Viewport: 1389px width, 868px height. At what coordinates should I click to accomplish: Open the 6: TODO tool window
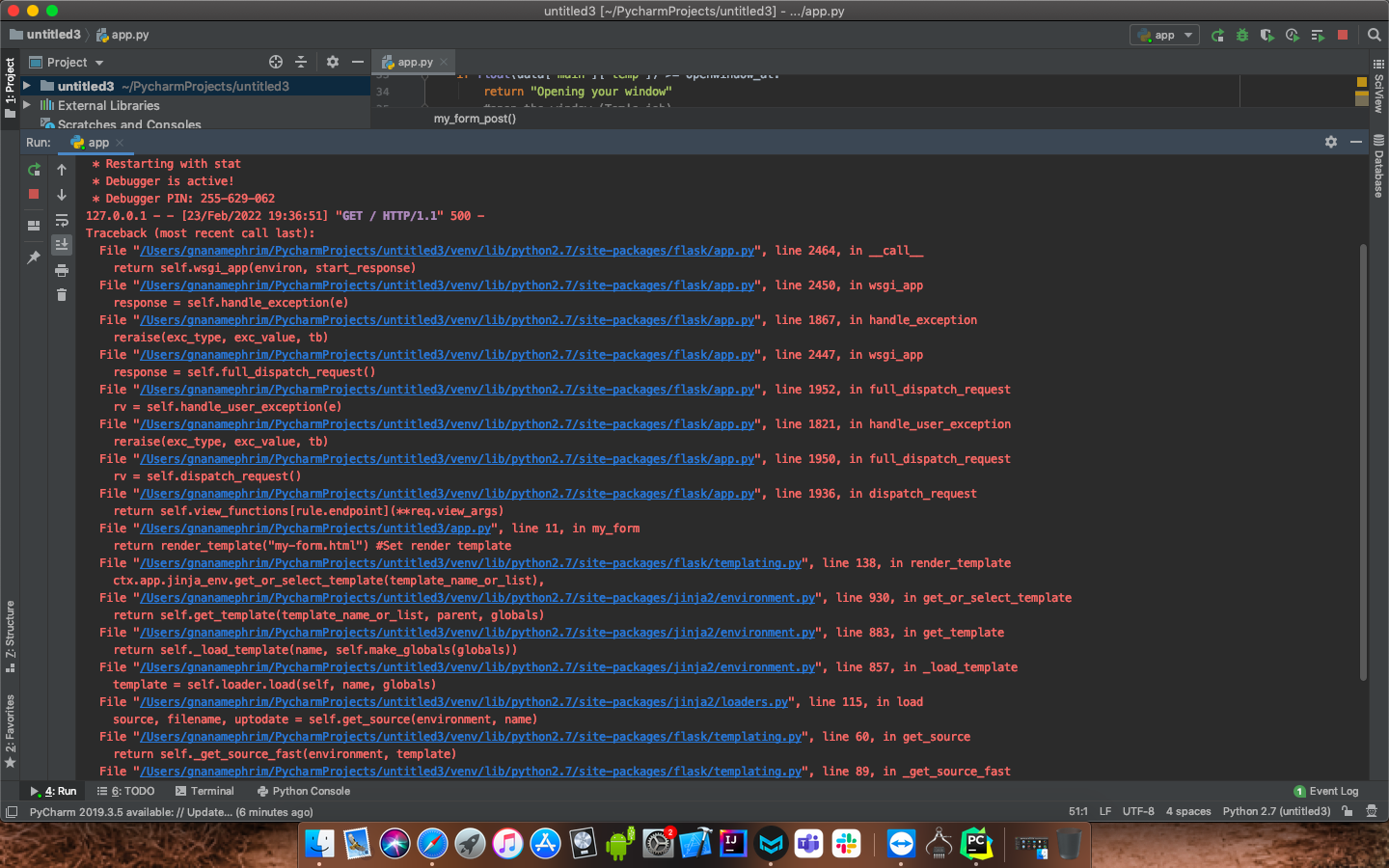click(x=125, y=791)
